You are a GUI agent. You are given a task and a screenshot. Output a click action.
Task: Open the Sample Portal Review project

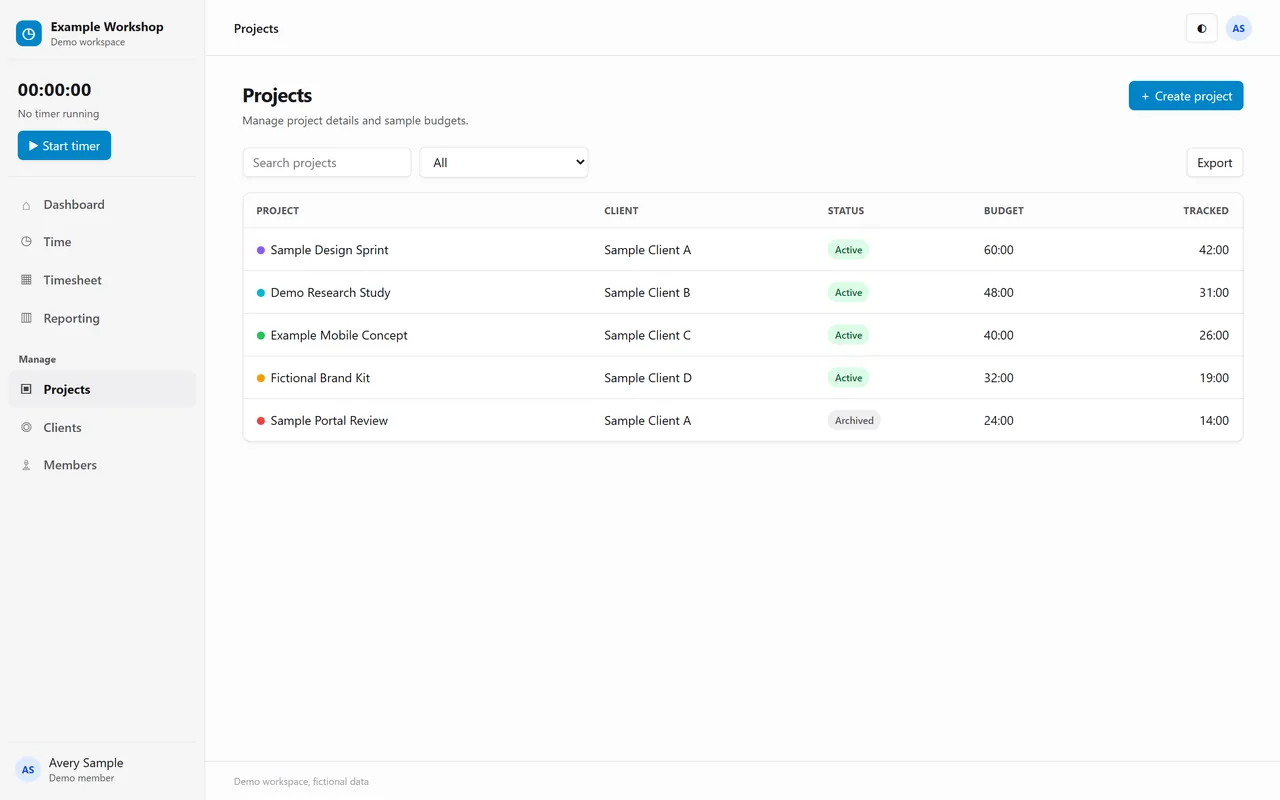(x=329, y=421)
